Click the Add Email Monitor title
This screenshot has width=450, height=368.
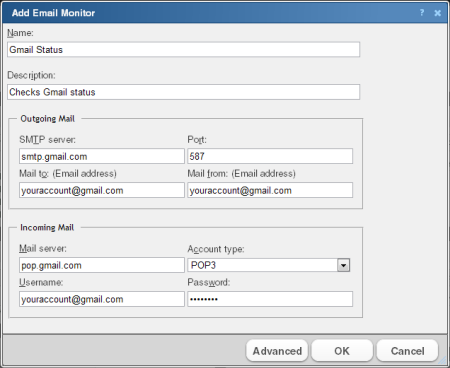pos(53,13)
